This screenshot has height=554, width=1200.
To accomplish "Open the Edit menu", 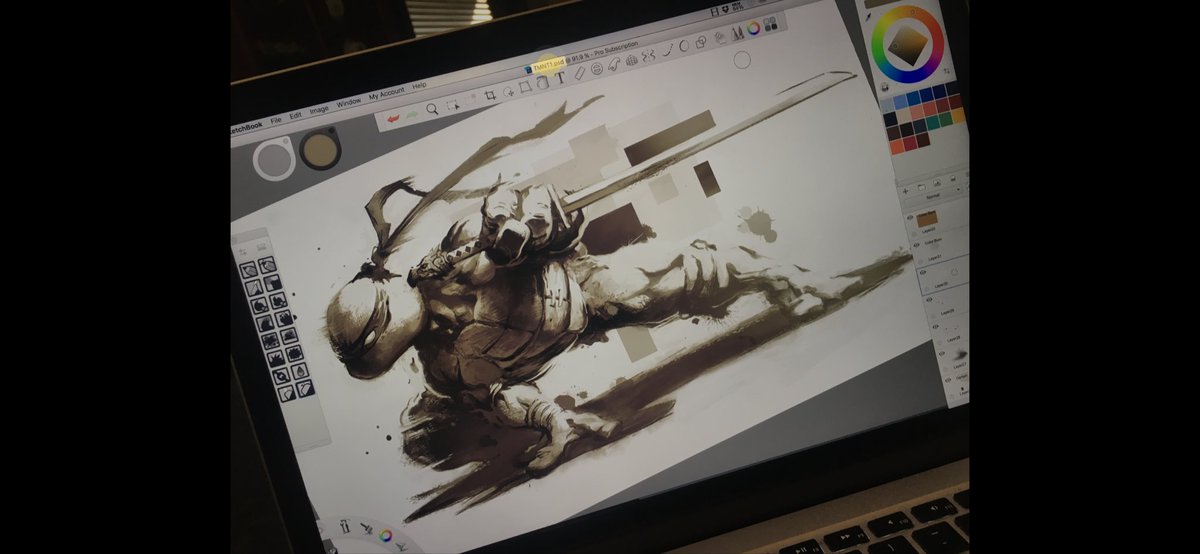I will (x=296, y=115).
